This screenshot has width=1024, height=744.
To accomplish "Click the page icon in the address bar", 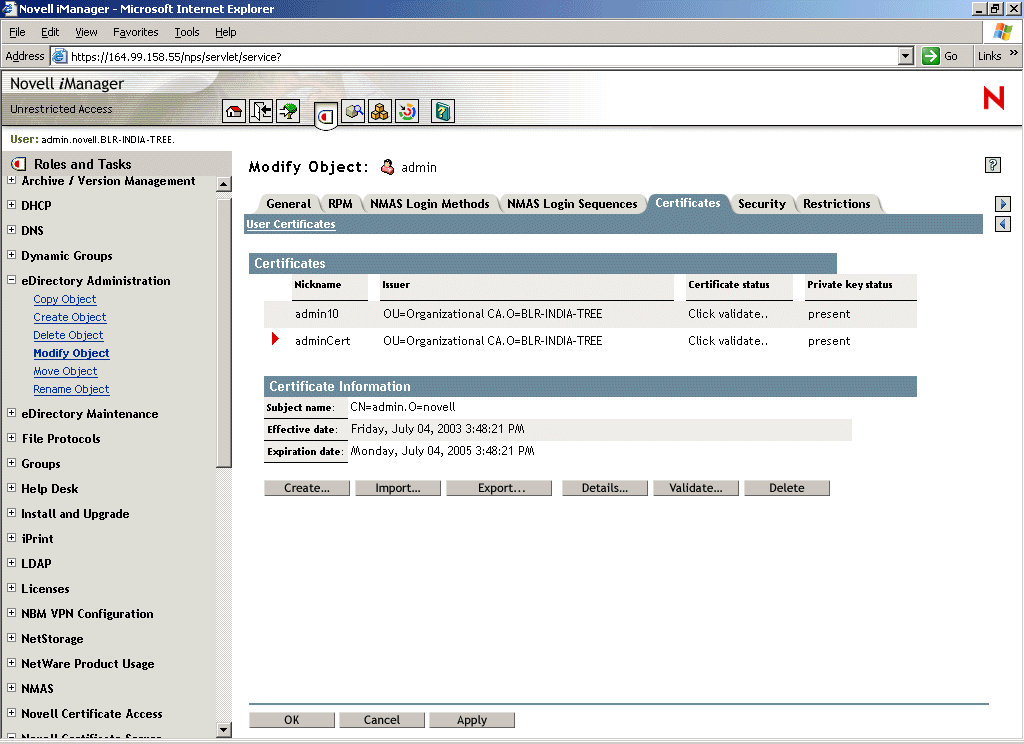I will 59,56.
